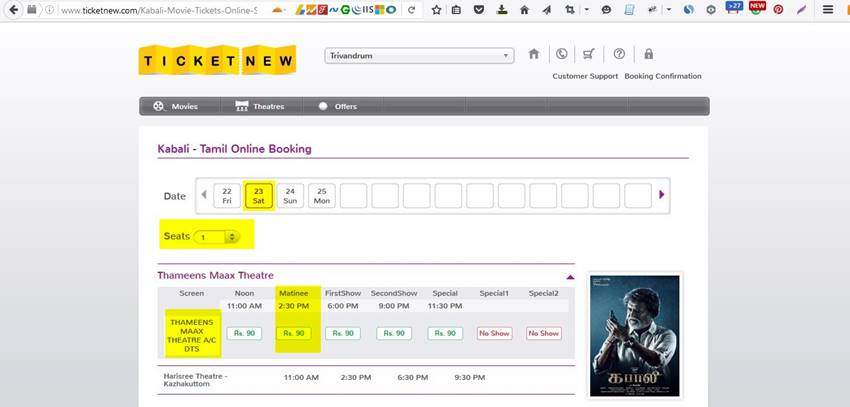Open the Simplenote-style blue circle extension
850x407 pixels.
tap(688, 10)
